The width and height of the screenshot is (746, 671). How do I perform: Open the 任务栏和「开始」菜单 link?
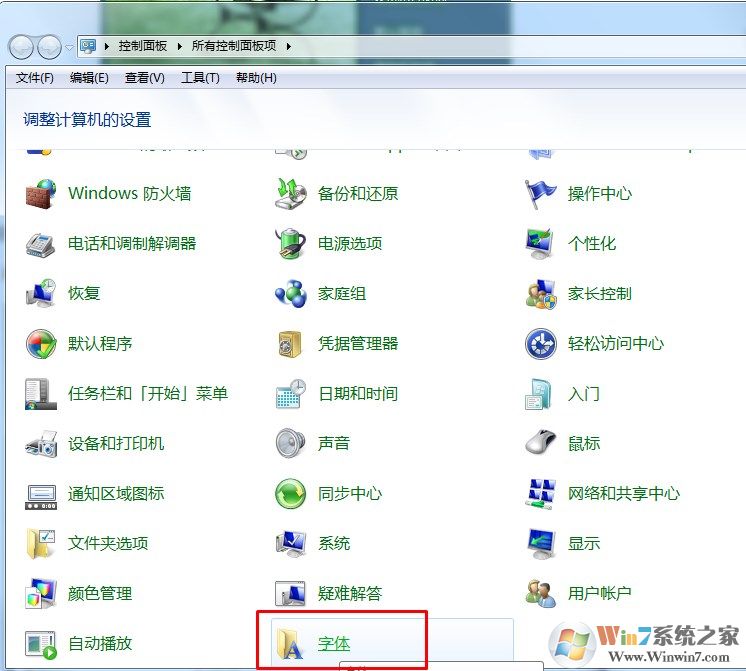pyautogui.click(x=148, y=394)
